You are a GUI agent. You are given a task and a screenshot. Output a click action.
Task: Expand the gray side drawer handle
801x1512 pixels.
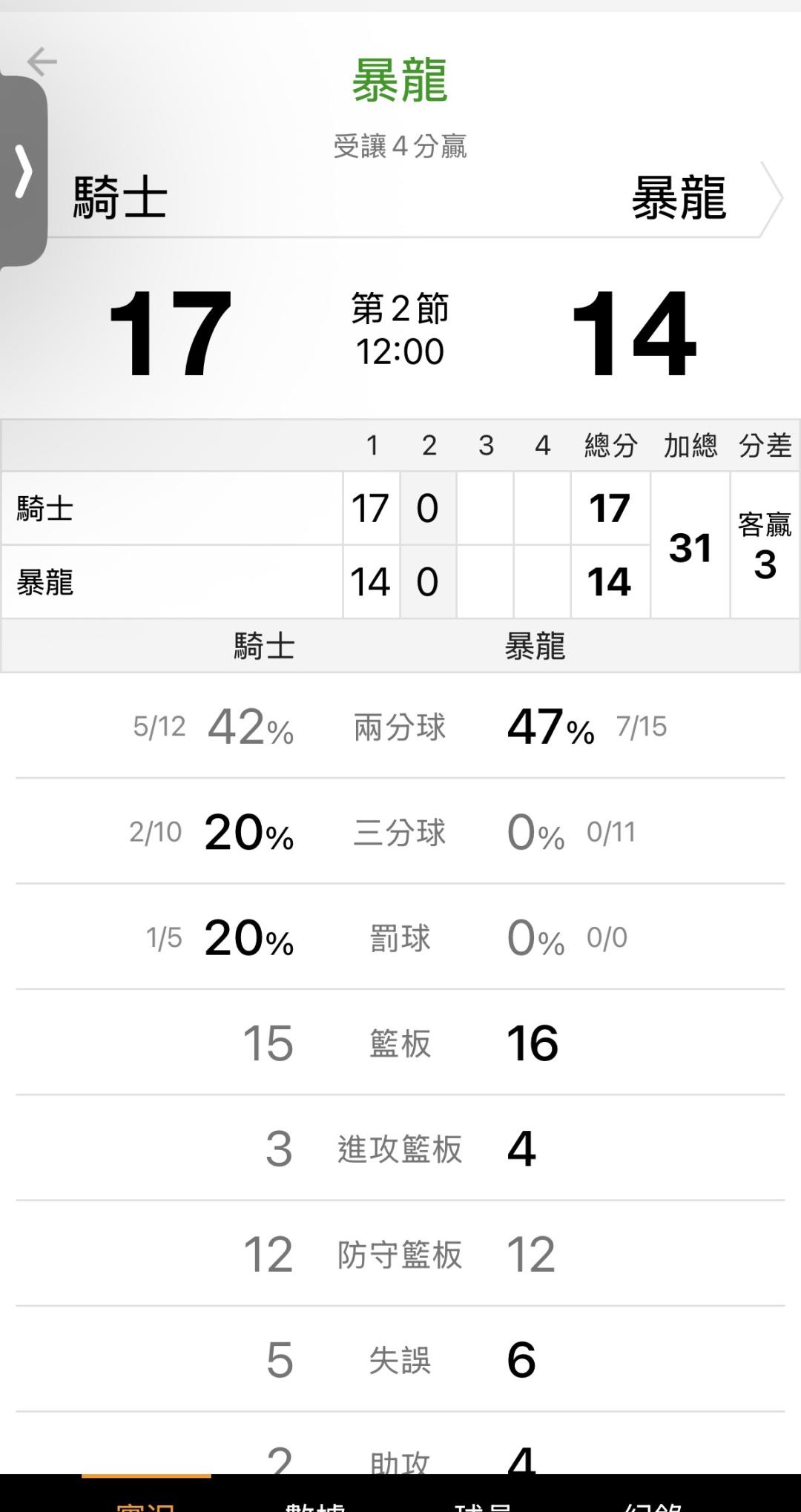[24, 172]
